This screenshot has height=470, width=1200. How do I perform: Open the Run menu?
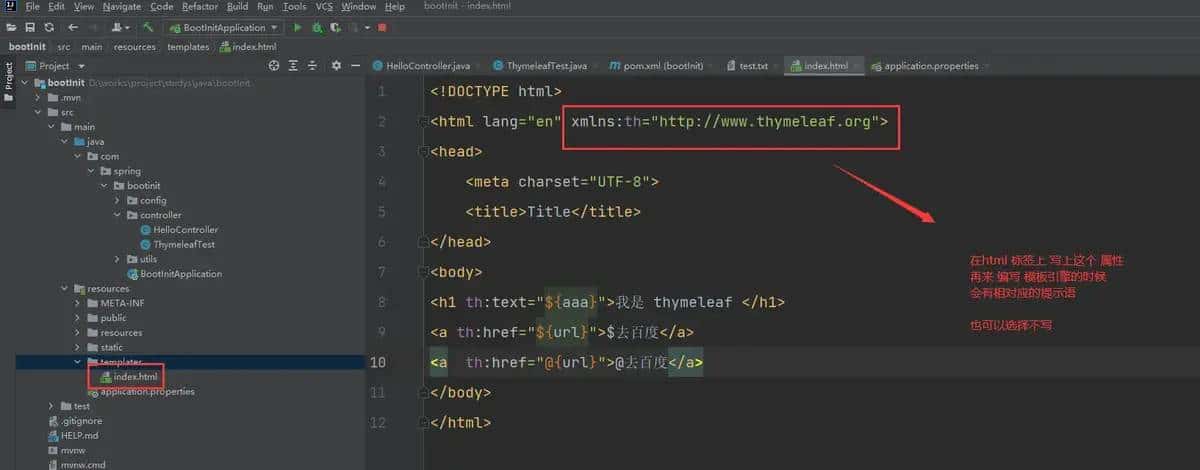(x=265, y=7)
